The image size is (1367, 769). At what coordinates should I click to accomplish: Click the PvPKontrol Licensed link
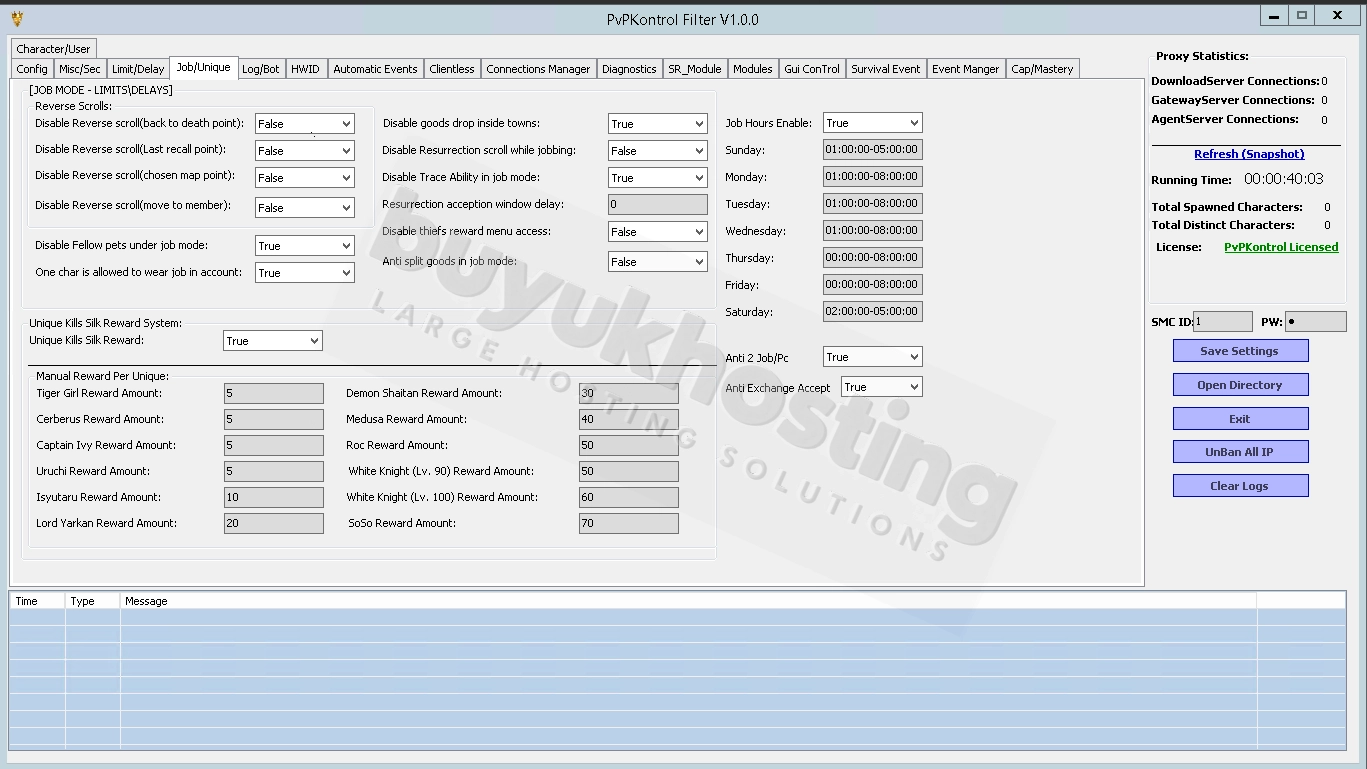1281,247
